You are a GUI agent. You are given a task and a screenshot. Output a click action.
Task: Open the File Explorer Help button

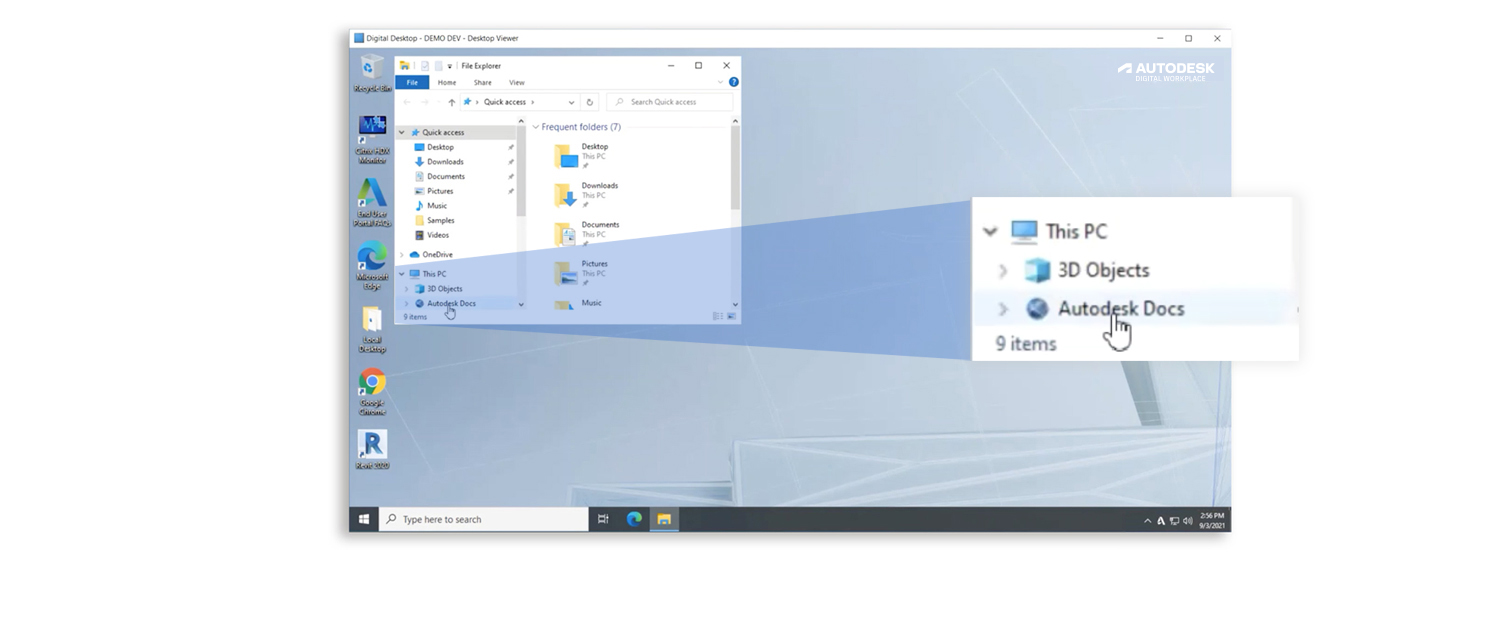[733, 82]
